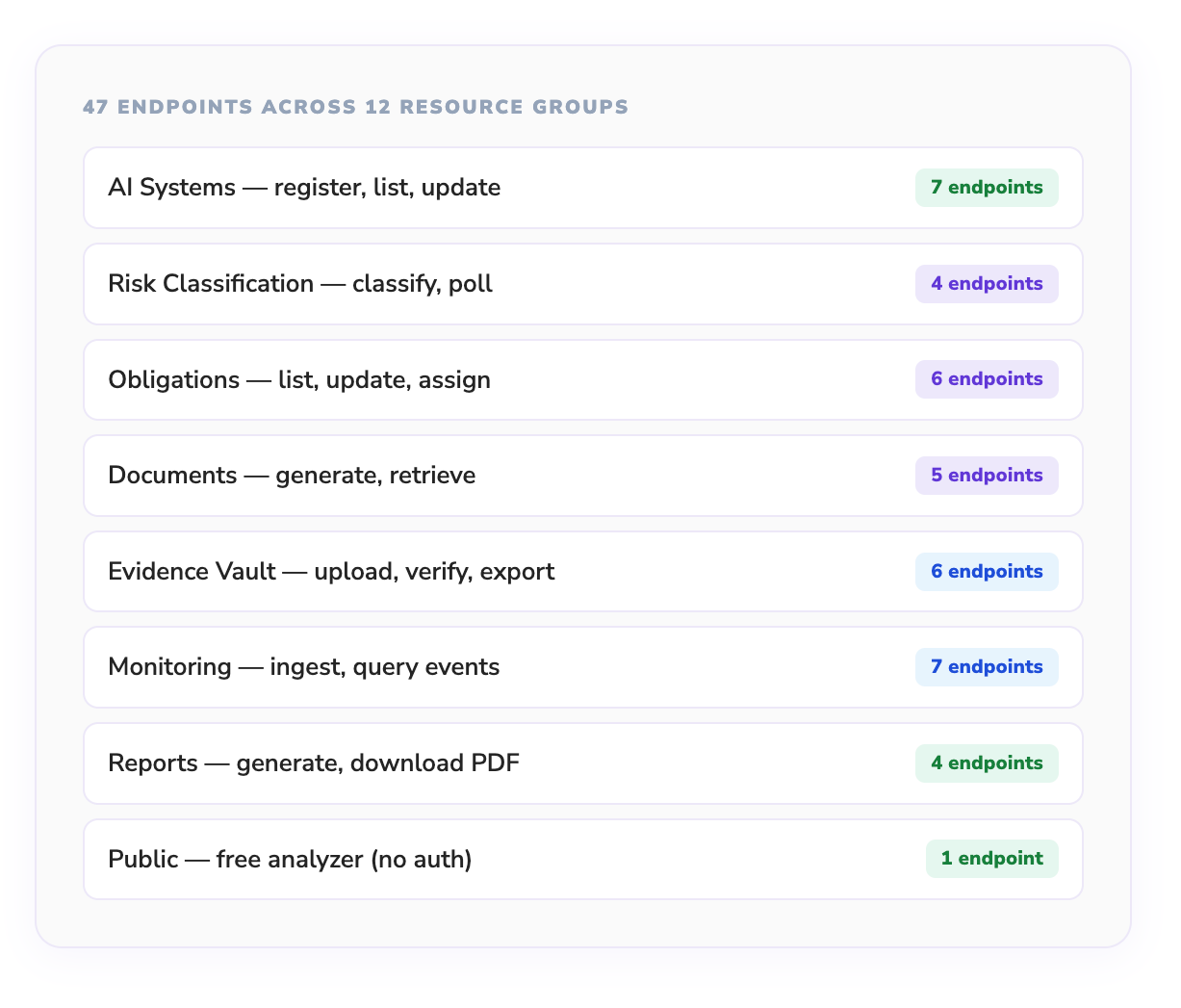Viewport: 1181px width, 1008px height.
Task: Click the purple '5 endpoints' Documents badge
Action: coord(986,476)
